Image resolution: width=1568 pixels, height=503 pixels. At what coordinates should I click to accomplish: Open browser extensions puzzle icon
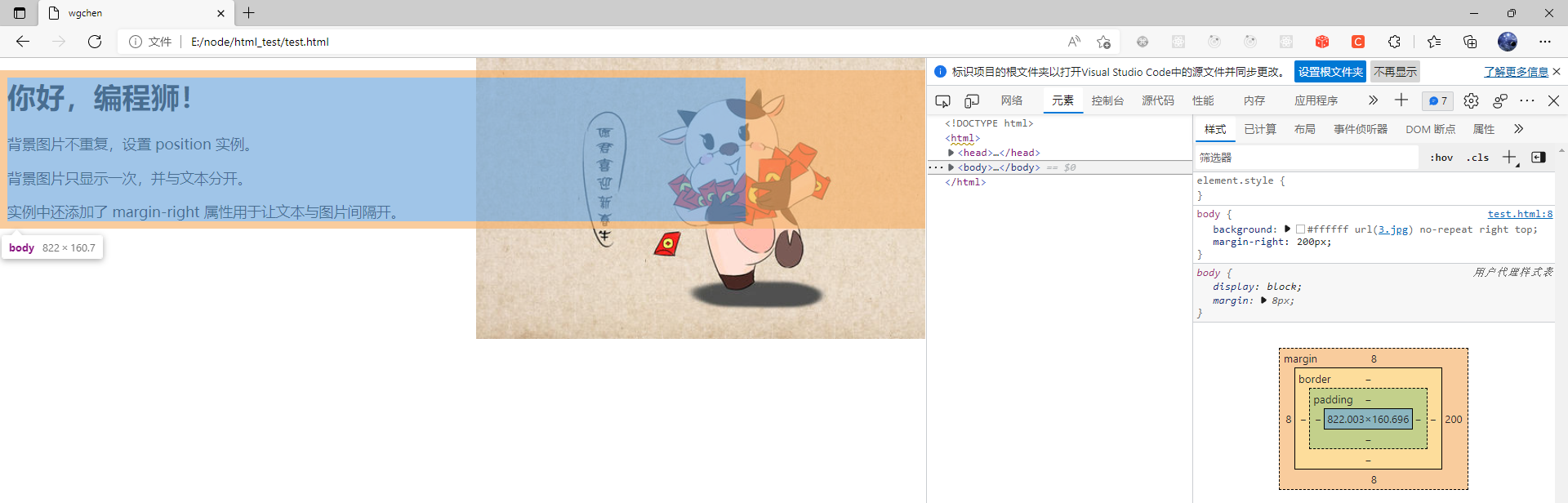(x=1394, y=42)
